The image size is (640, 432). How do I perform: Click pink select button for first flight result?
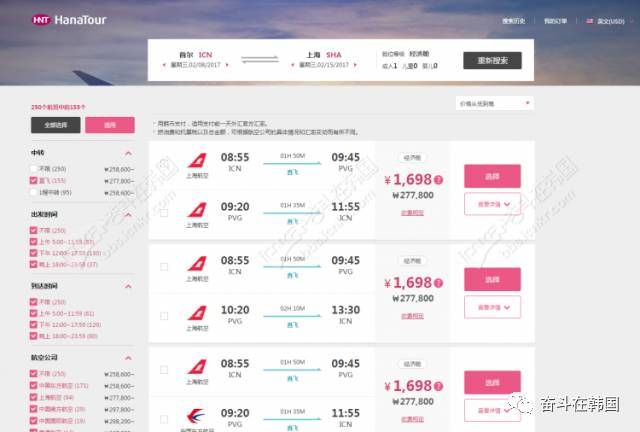[x=492, y=176]
